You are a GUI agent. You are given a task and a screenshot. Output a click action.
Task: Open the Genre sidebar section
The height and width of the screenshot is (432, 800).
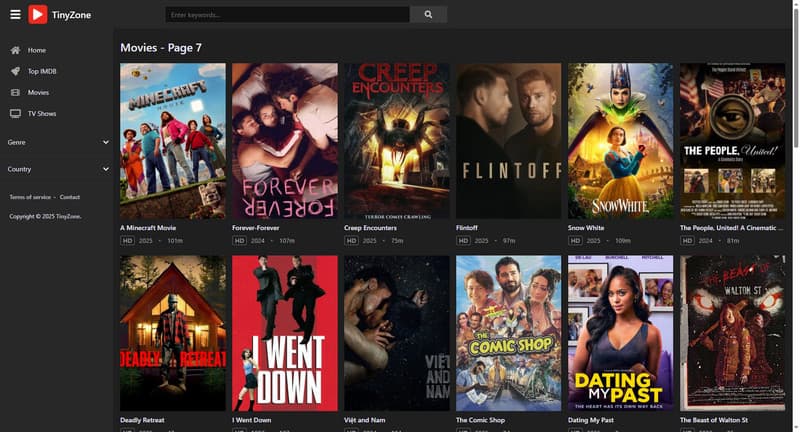[x=58, y=142]
